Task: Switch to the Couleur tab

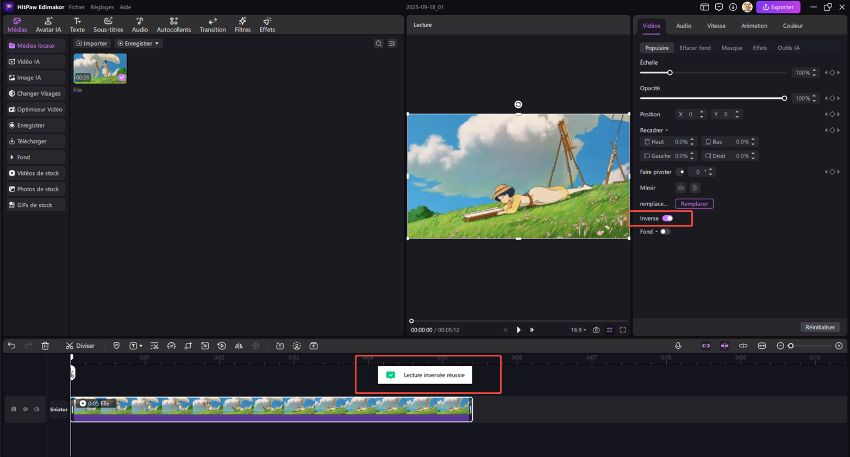Action: coord(793,25)
